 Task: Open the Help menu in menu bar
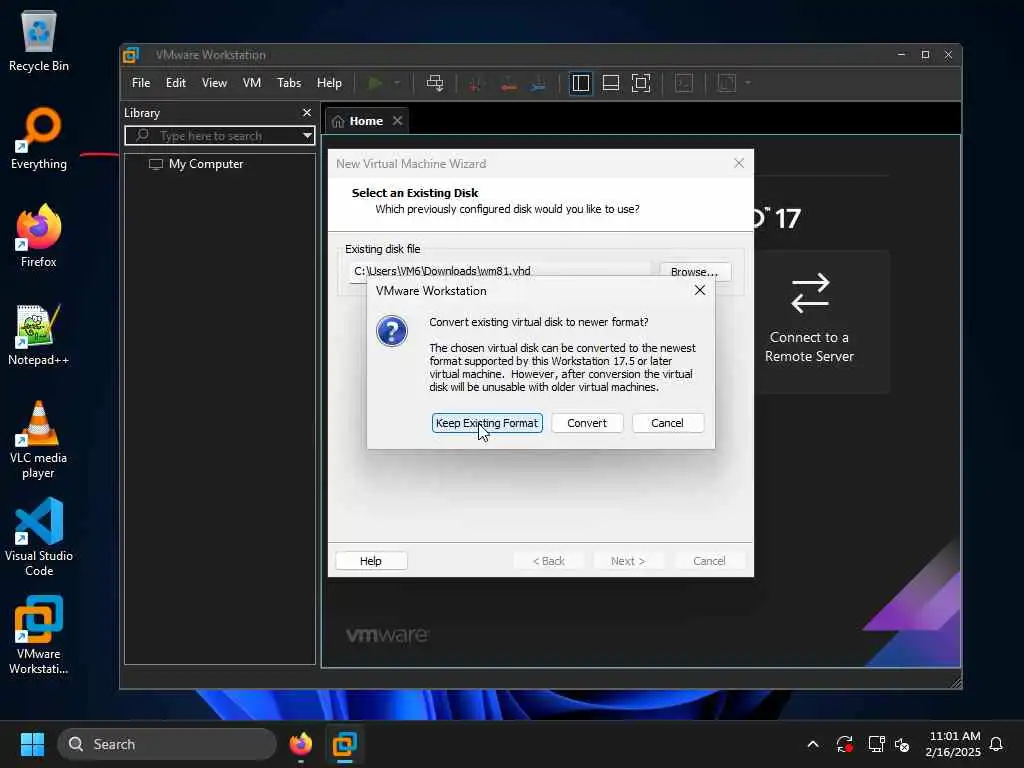click(329, 83)
